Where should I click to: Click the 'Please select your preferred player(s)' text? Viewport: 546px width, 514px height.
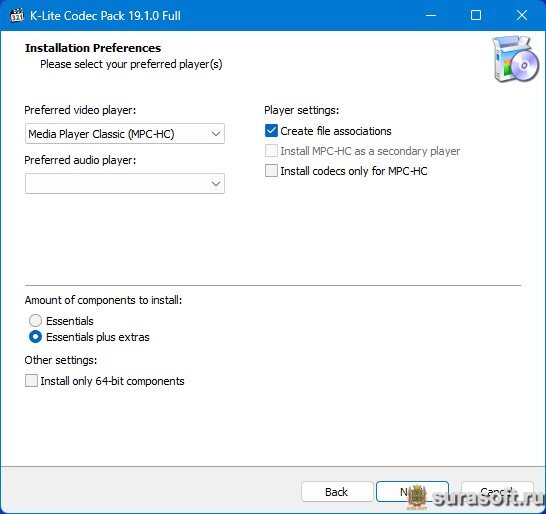coord(131,64)
